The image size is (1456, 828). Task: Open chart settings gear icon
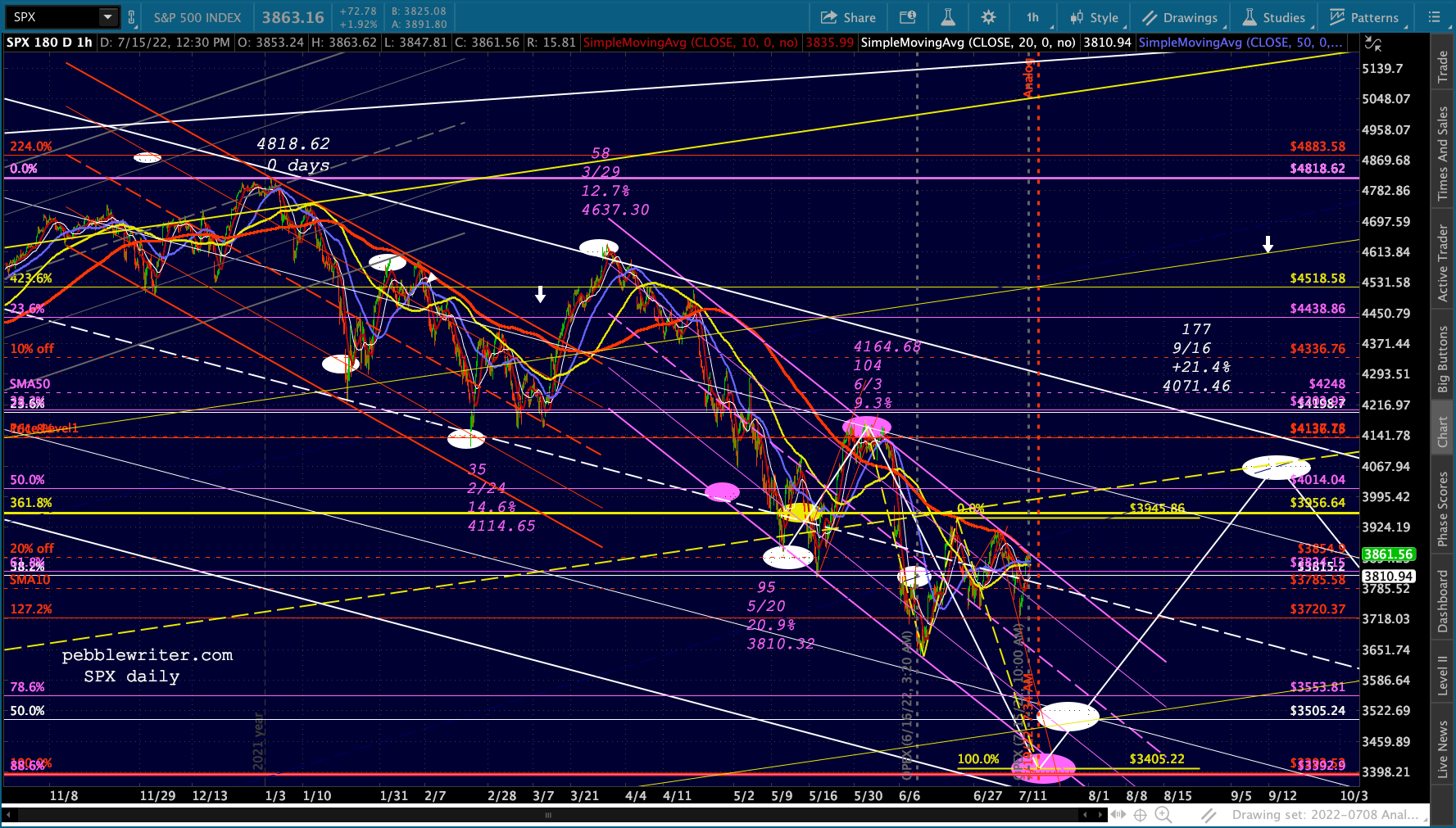(988, 17)
